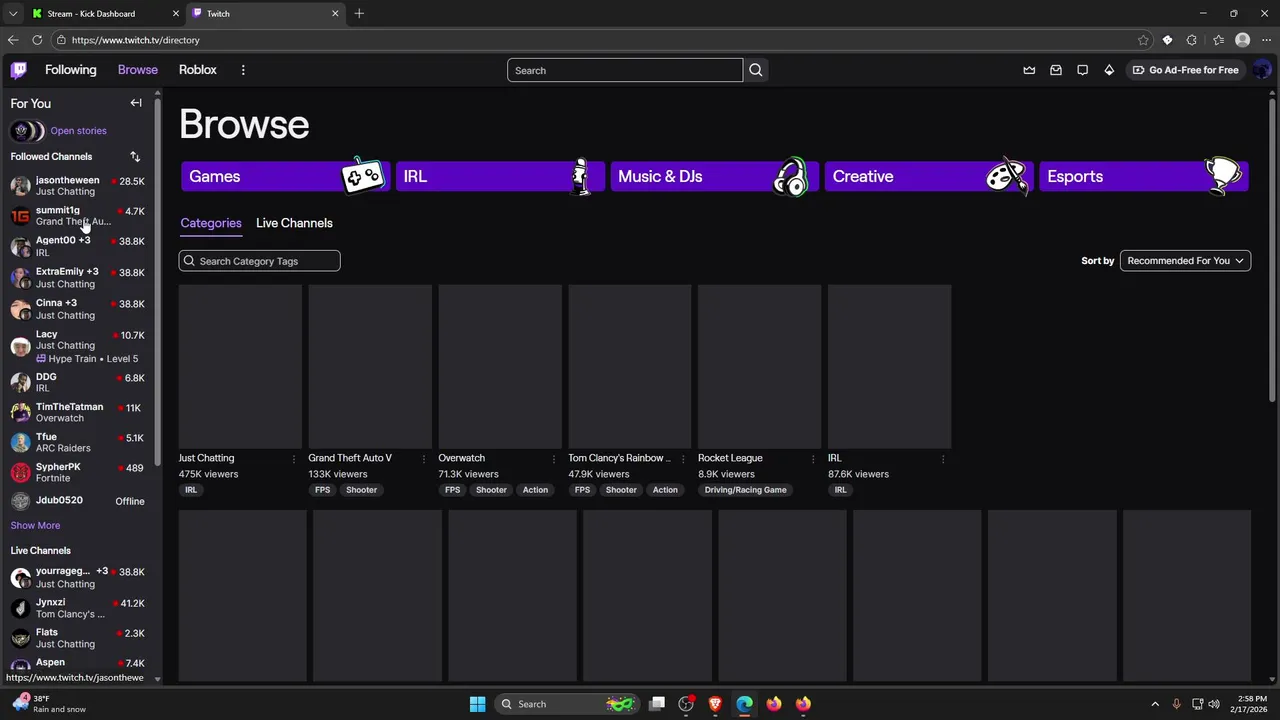Click the Get Bits diamond icon

pyautogui.click(x=1109, y=70)
